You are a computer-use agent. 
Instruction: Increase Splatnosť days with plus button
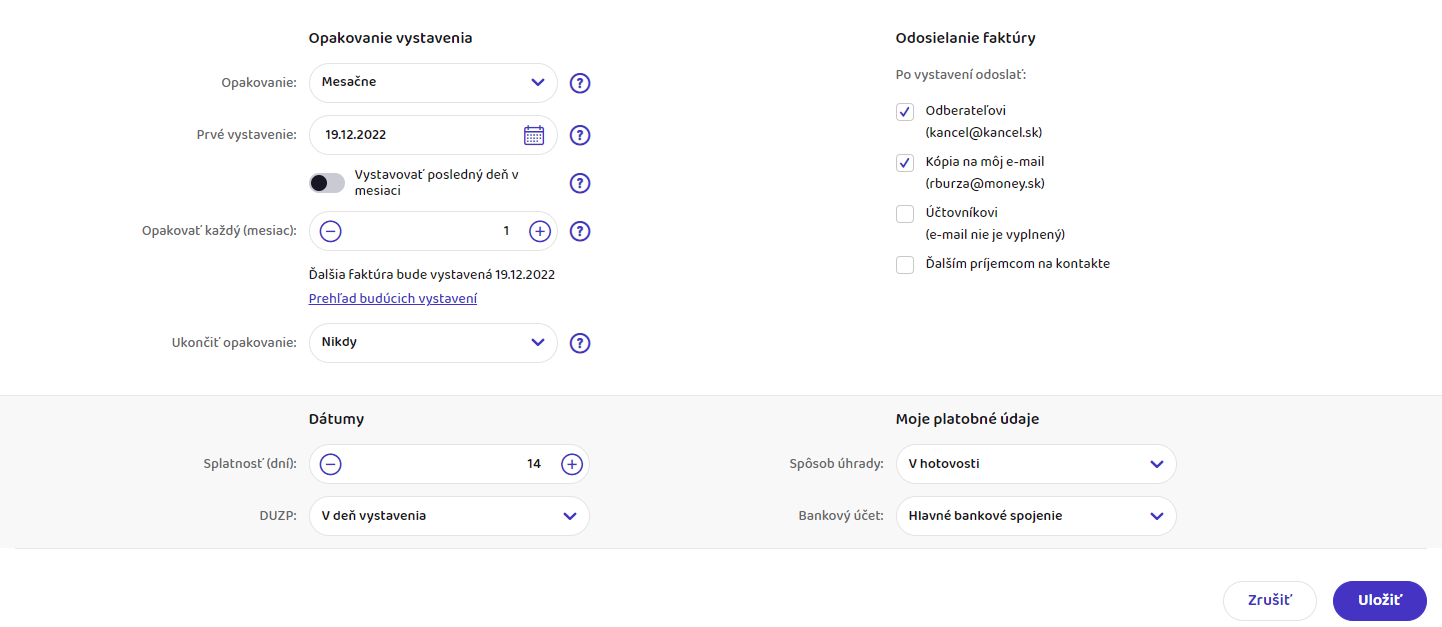click(x=571, y=464)
